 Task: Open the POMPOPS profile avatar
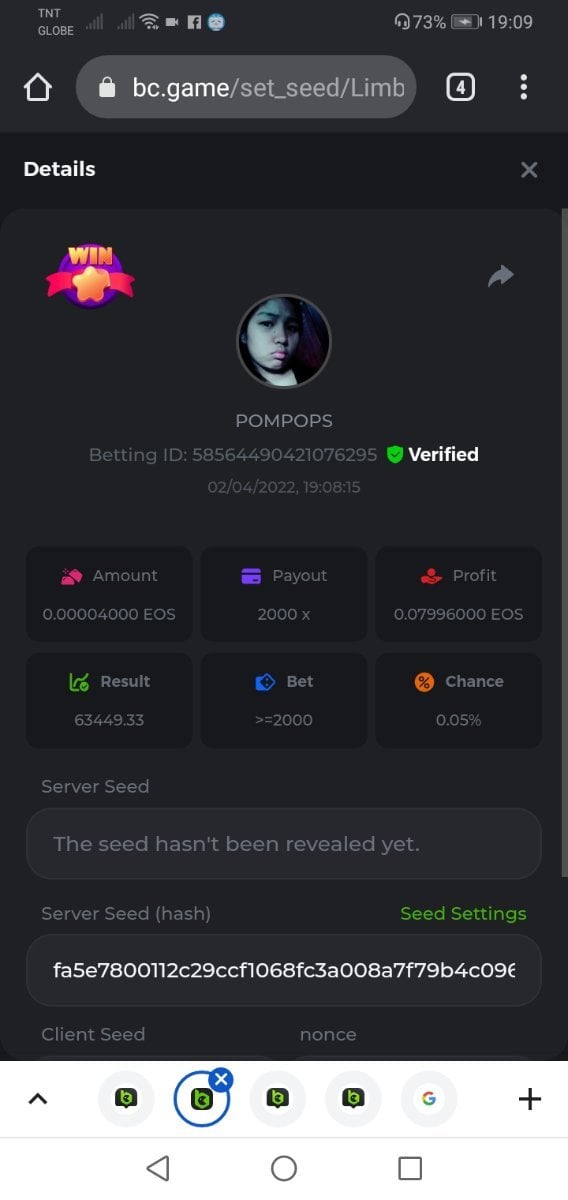pos(284,341)
